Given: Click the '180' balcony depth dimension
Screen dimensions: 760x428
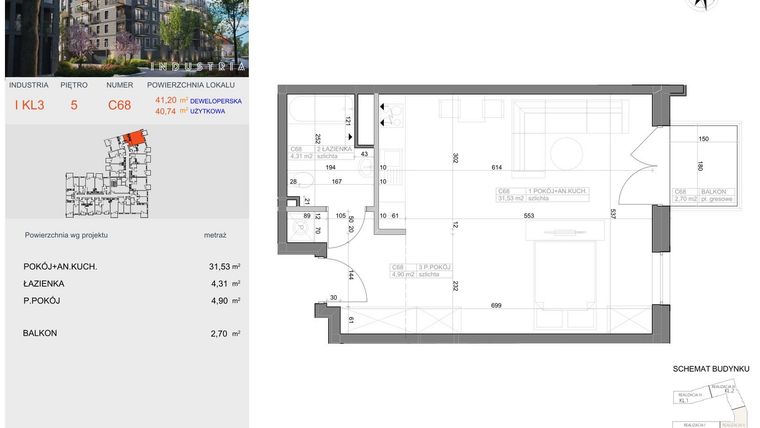Looking at the screenshot, I should click(x=699, y=166).
